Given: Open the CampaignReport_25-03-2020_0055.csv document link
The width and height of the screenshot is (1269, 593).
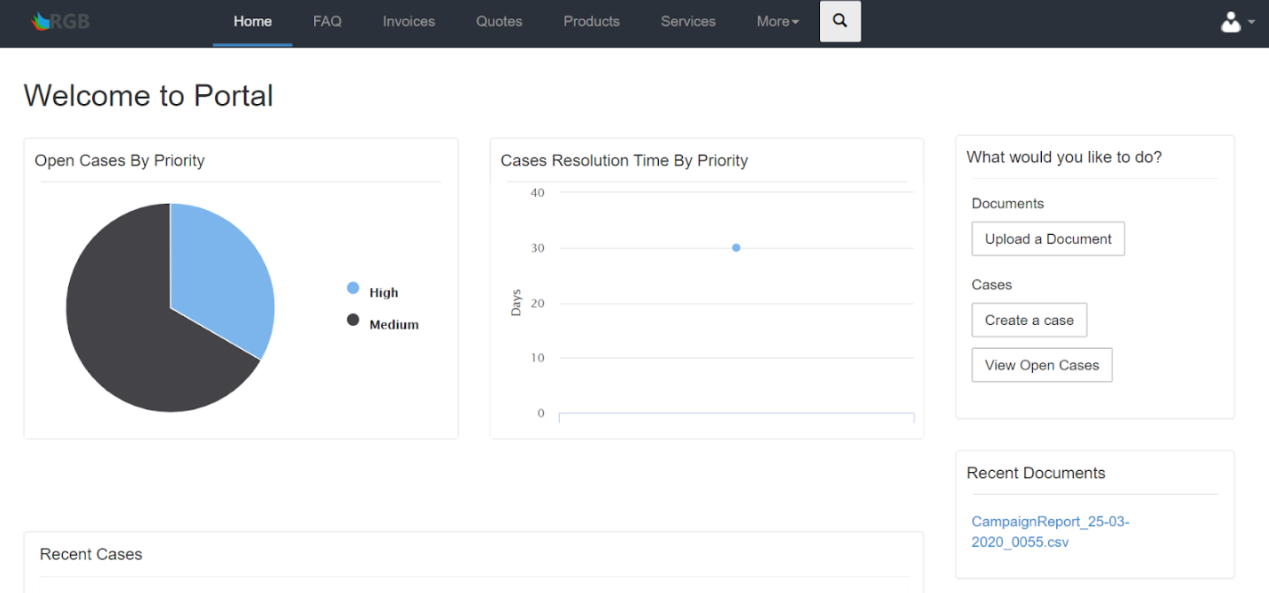Looking at the screenshot, I should [1050, 532].
